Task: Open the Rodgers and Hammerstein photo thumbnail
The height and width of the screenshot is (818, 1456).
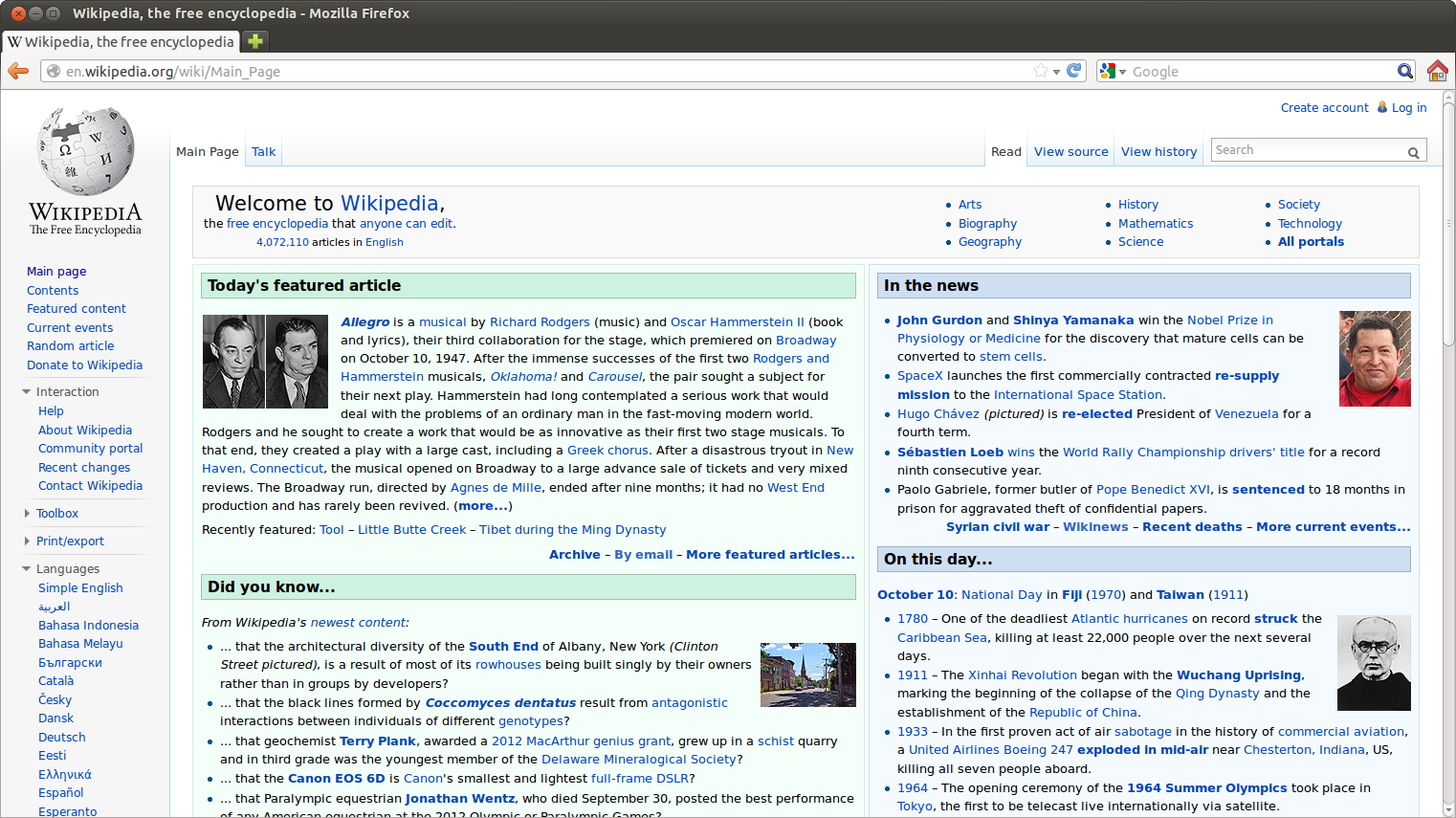Action: pos(266,362)
